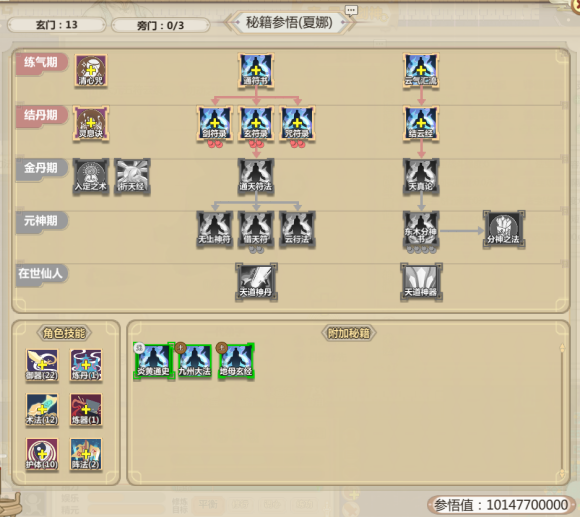Open the 剑符录 skill node

pyautogui.click(x=215, y=123)
